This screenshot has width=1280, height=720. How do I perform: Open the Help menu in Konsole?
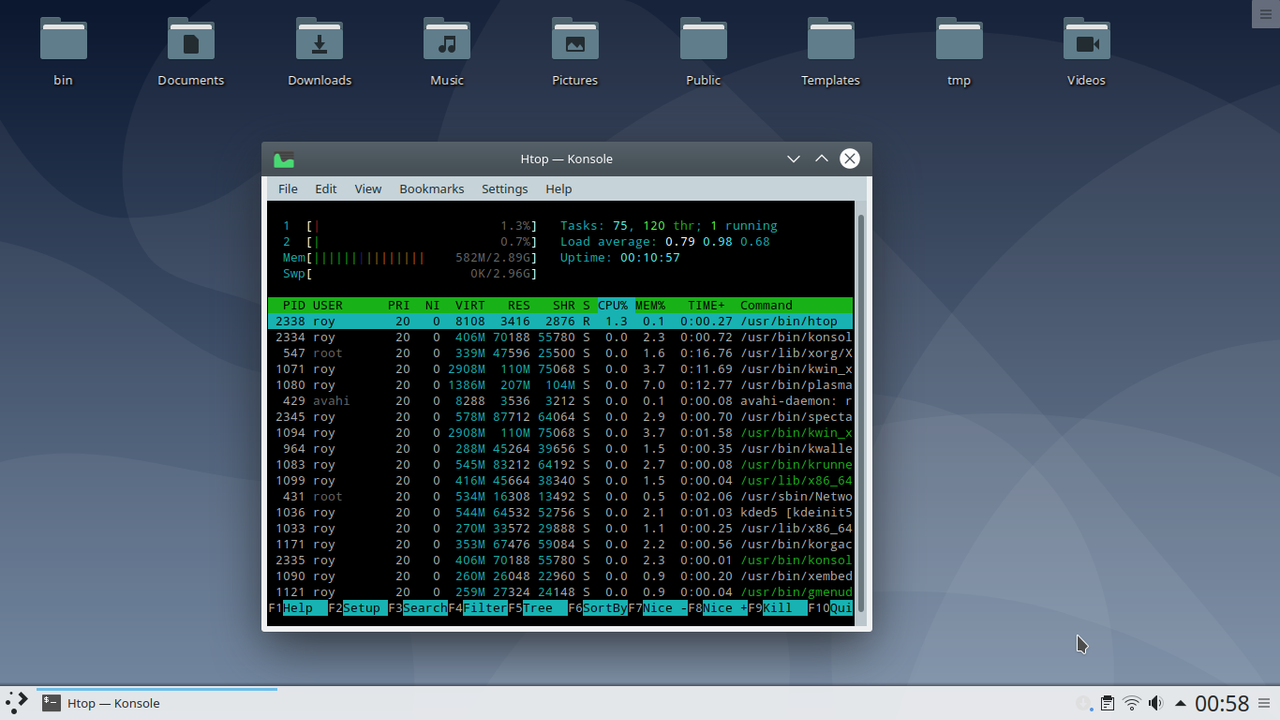pyautogui.click(x=559, y=189)
